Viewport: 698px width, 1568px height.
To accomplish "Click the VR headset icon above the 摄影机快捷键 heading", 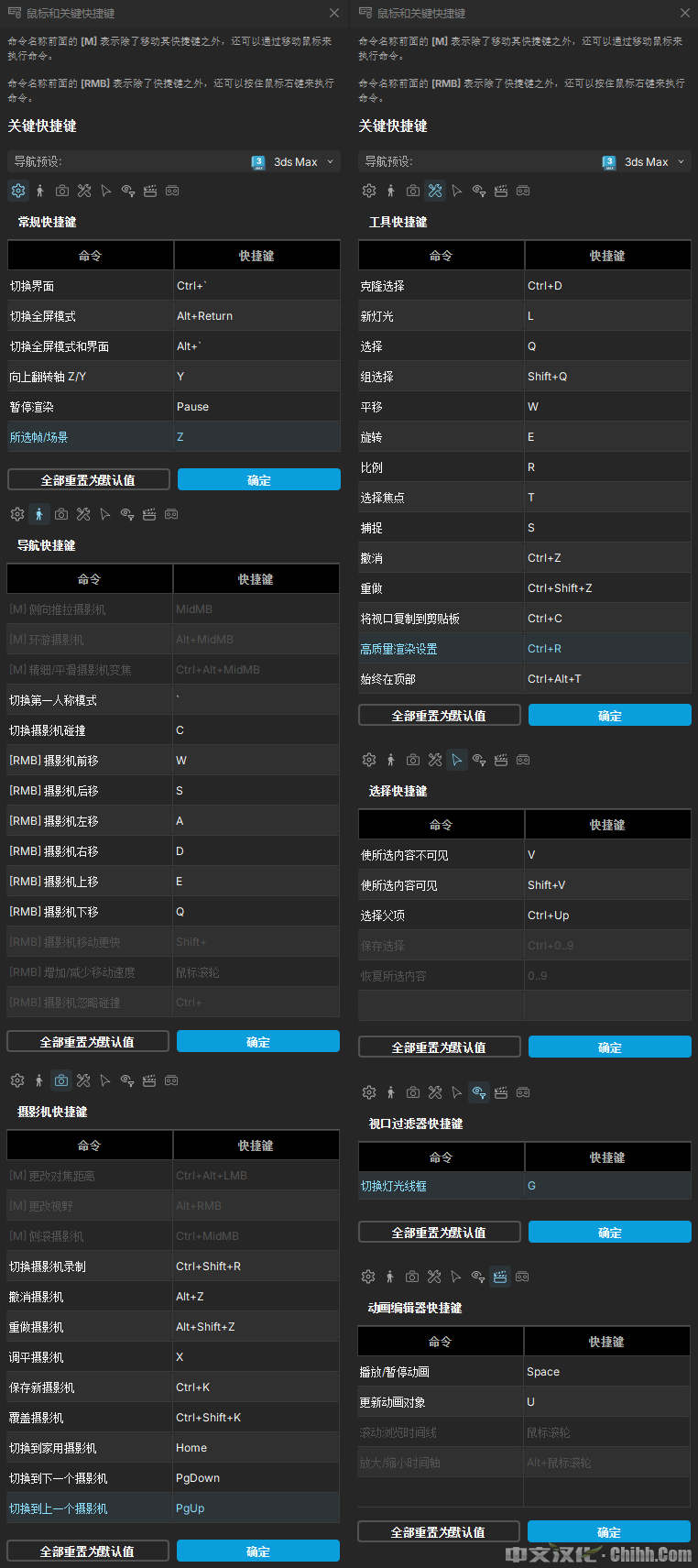I will [x=171, y=1080].
